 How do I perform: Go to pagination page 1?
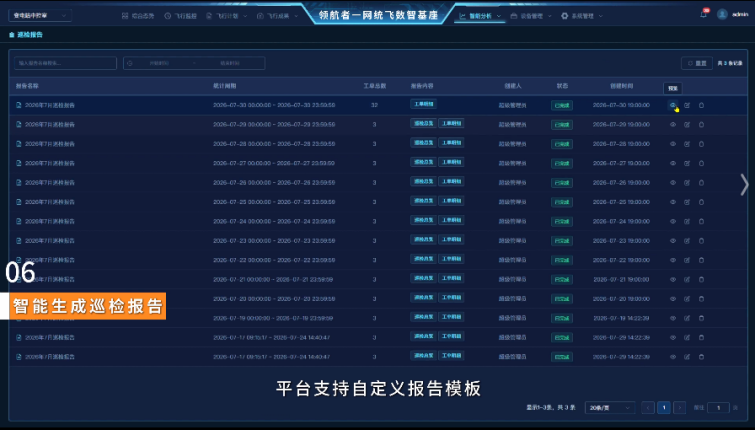(664, 408)
